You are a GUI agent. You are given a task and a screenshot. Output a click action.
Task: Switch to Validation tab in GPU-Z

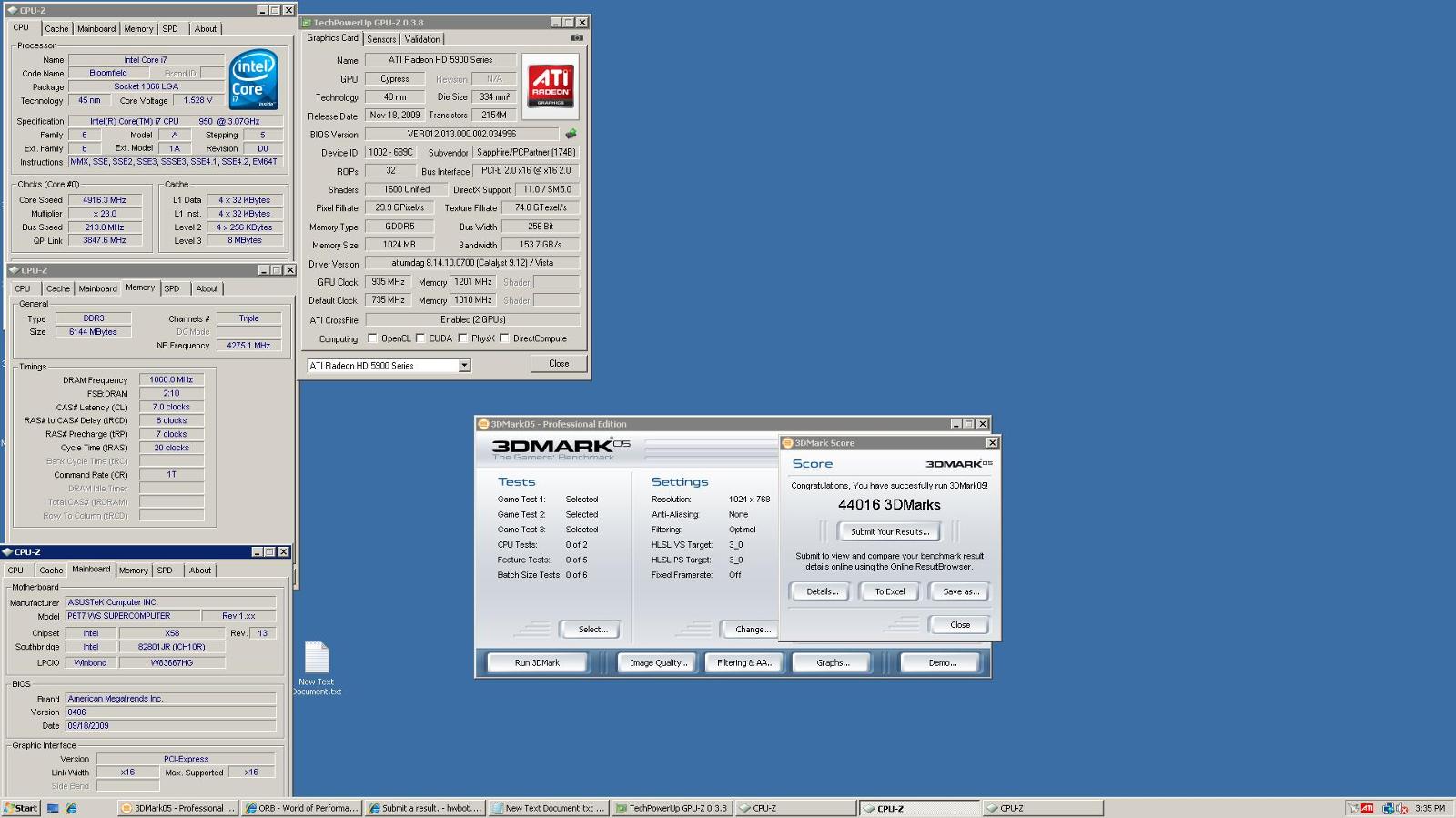[422, 39]
